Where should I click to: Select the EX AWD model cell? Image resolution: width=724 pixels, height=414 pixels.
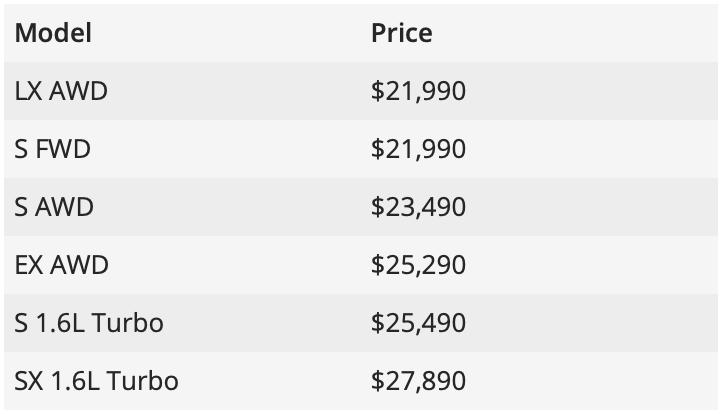[62, 266]
